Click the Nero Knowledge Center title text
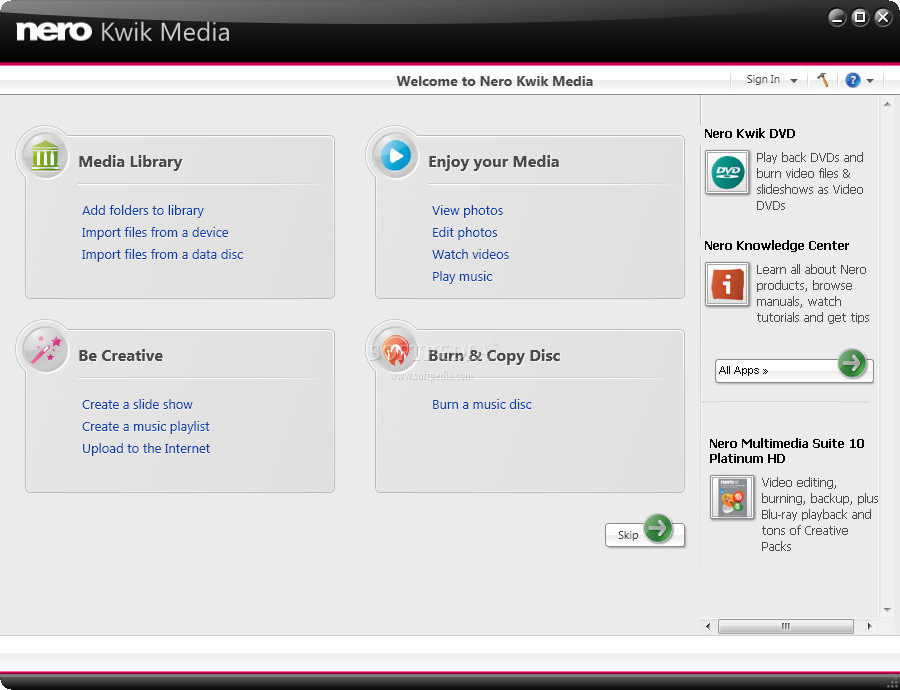Screen dimensions: 900x690 coord(777,245)
